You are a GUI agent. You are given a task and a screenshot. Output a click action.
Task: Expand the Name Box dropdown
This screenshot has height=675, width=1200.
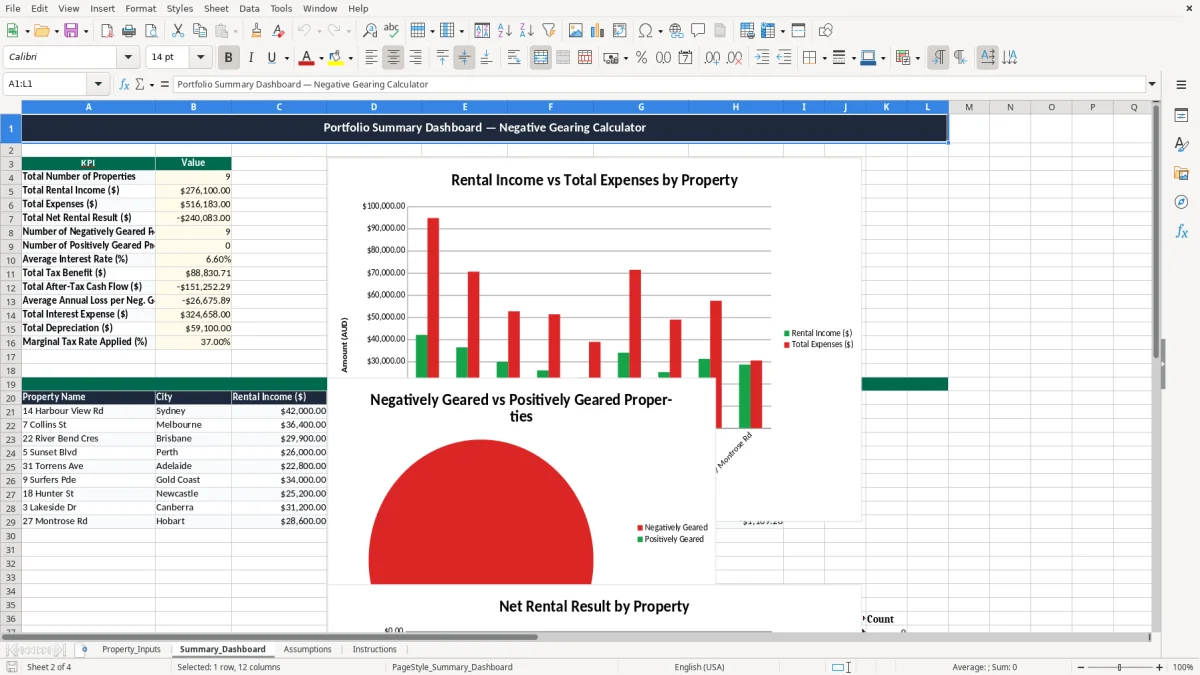pyautogui.click(x=98, y=84)
